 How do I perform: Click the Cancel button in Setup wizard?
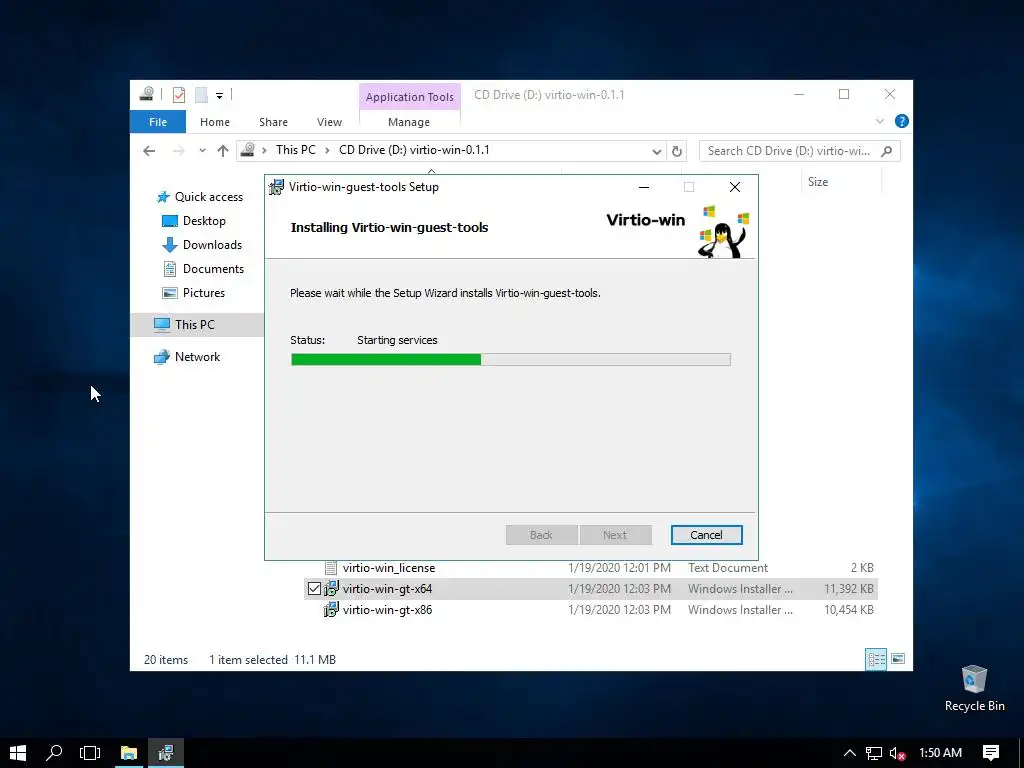click(706, 535)
